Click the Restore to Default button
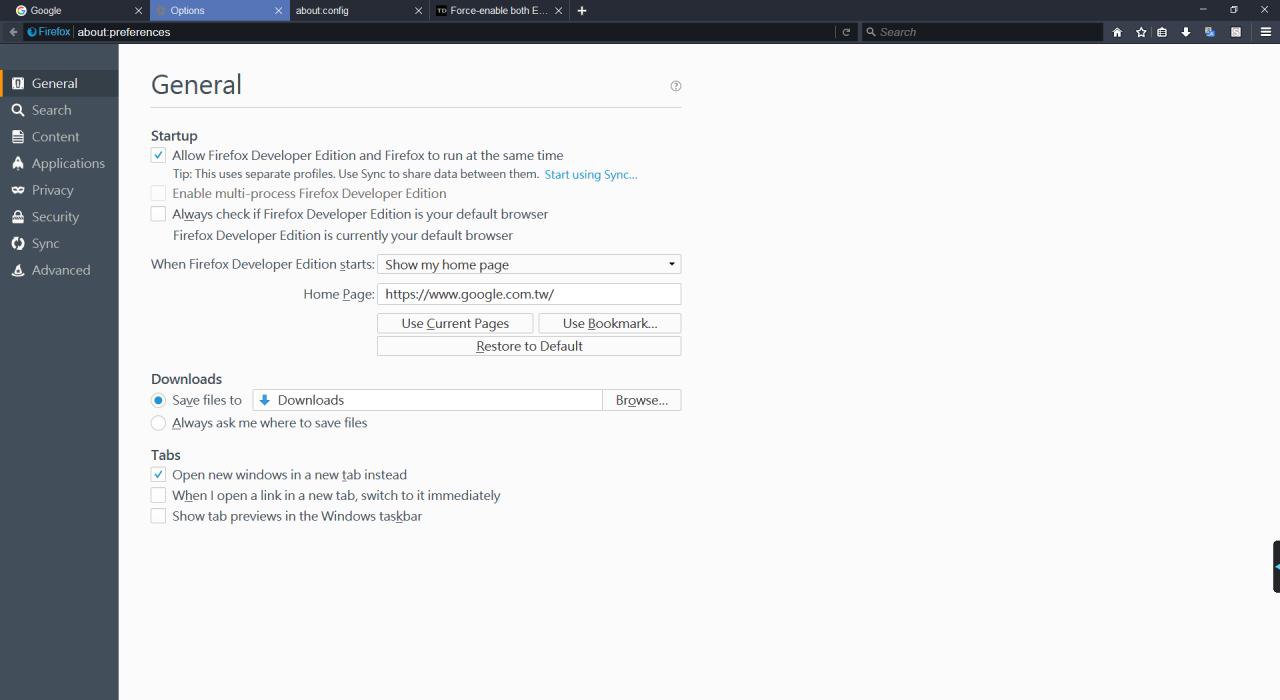1280x700 pixels. click(x=529, y=346)
